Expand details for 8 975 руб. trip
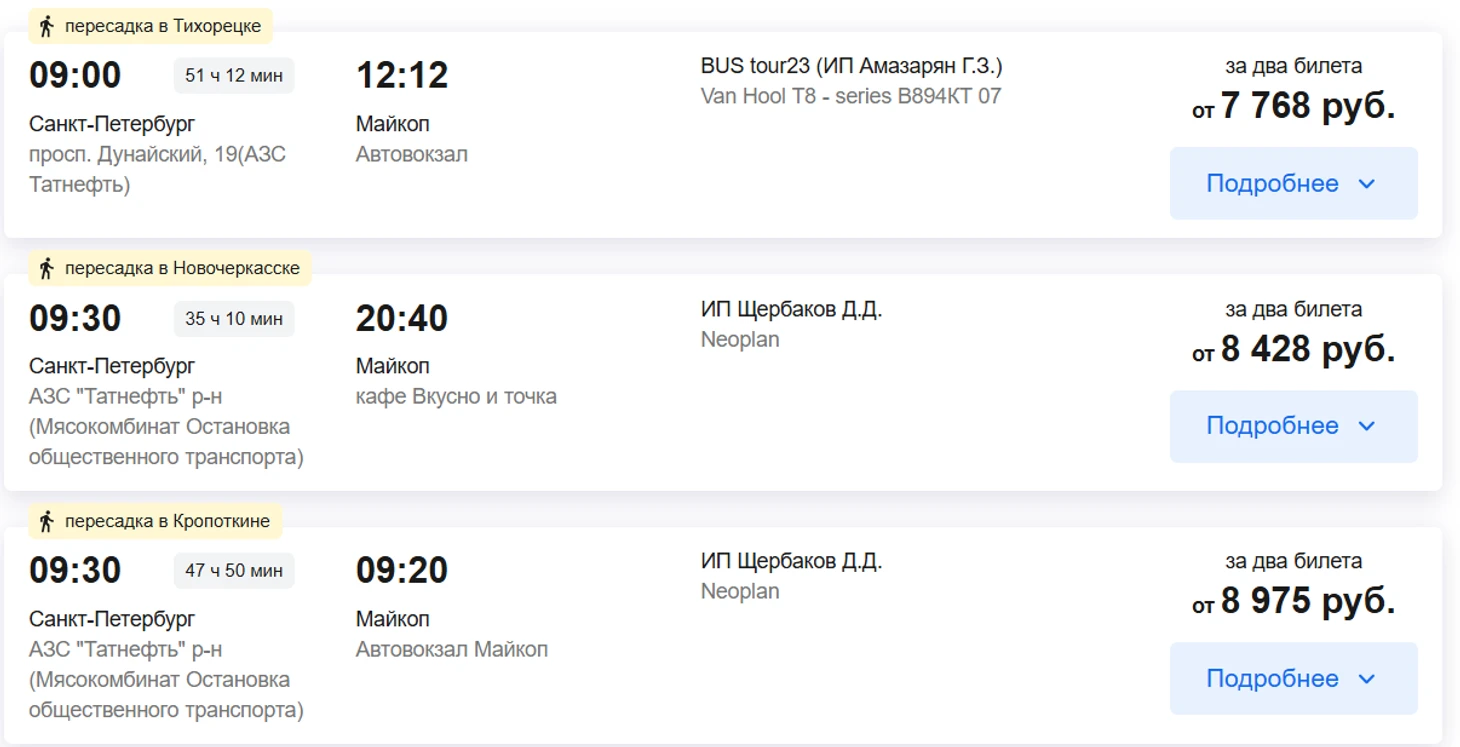The width and height of the screenshot is (1460, 747). click(1292, 679)
